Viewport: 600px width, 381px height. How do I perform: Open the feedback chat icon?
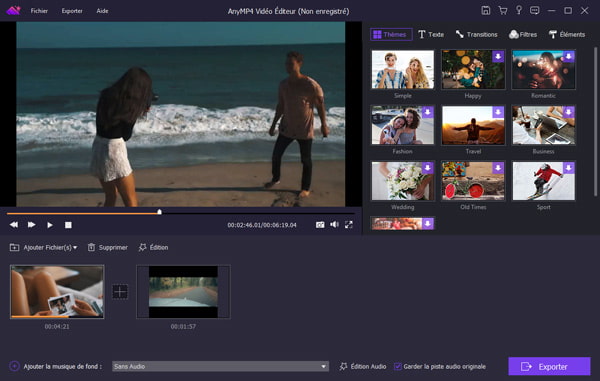(535, 10)
